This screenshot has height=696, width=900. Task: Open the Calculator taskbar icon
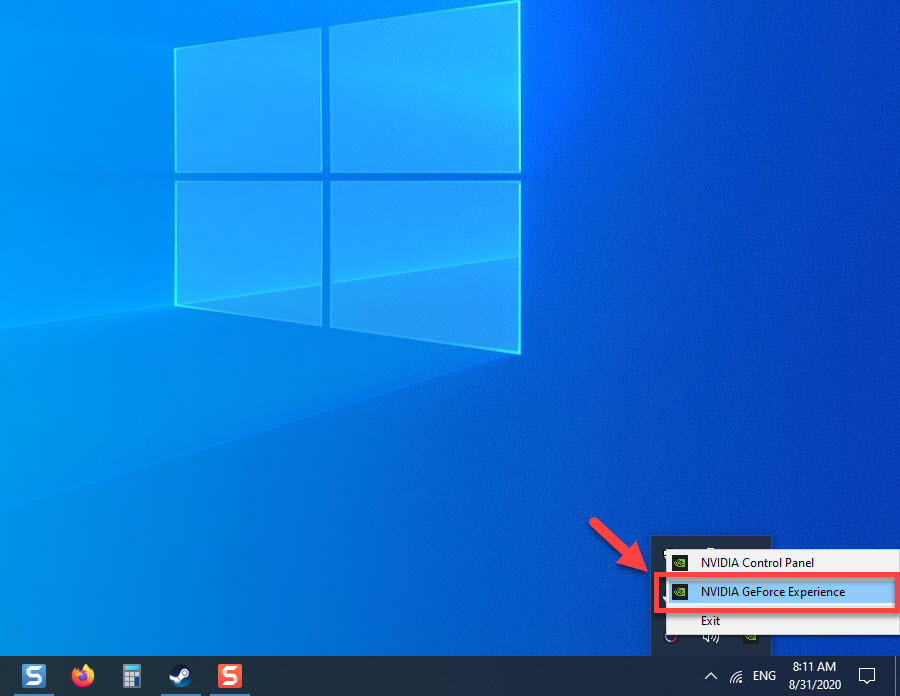[x=132, y=676]
